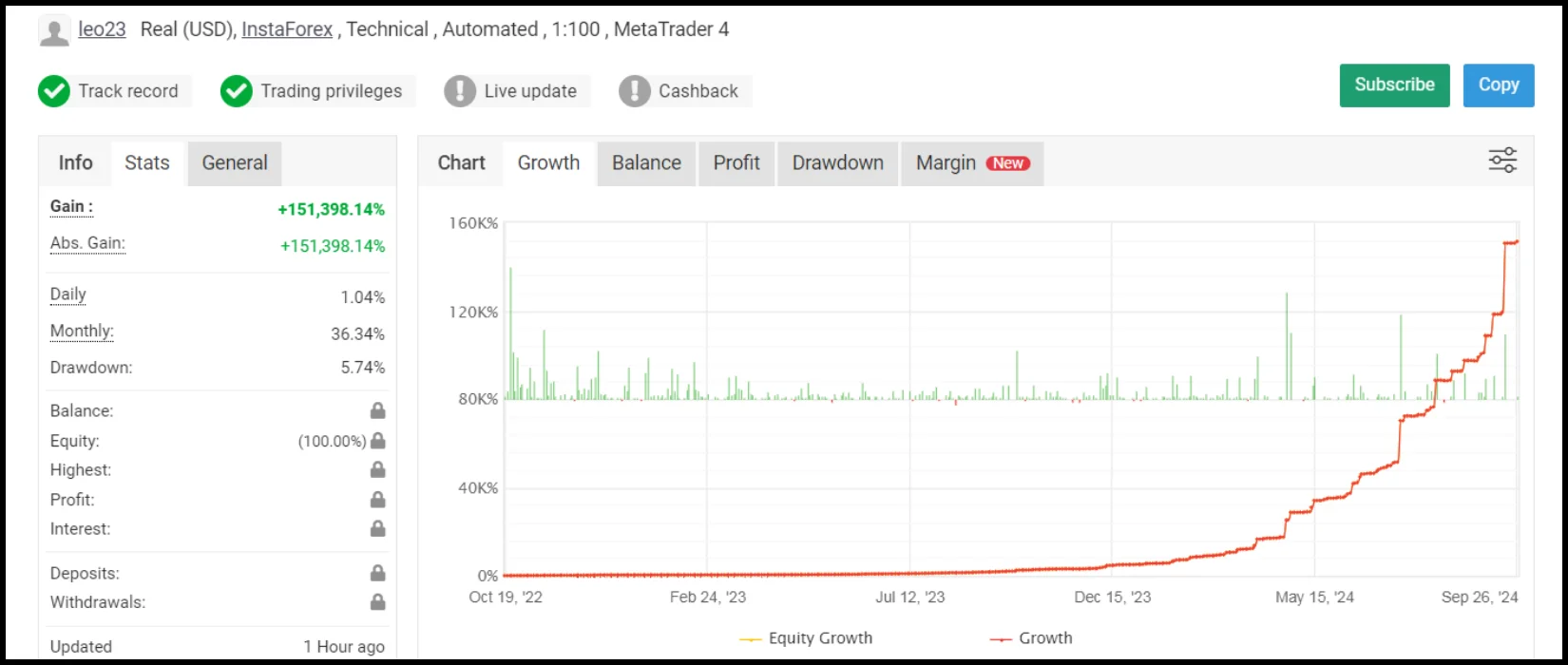The image size is (1568, 665).
Task: Click the May 15, '24 axis date
Action: click(x=1314, y=598)
